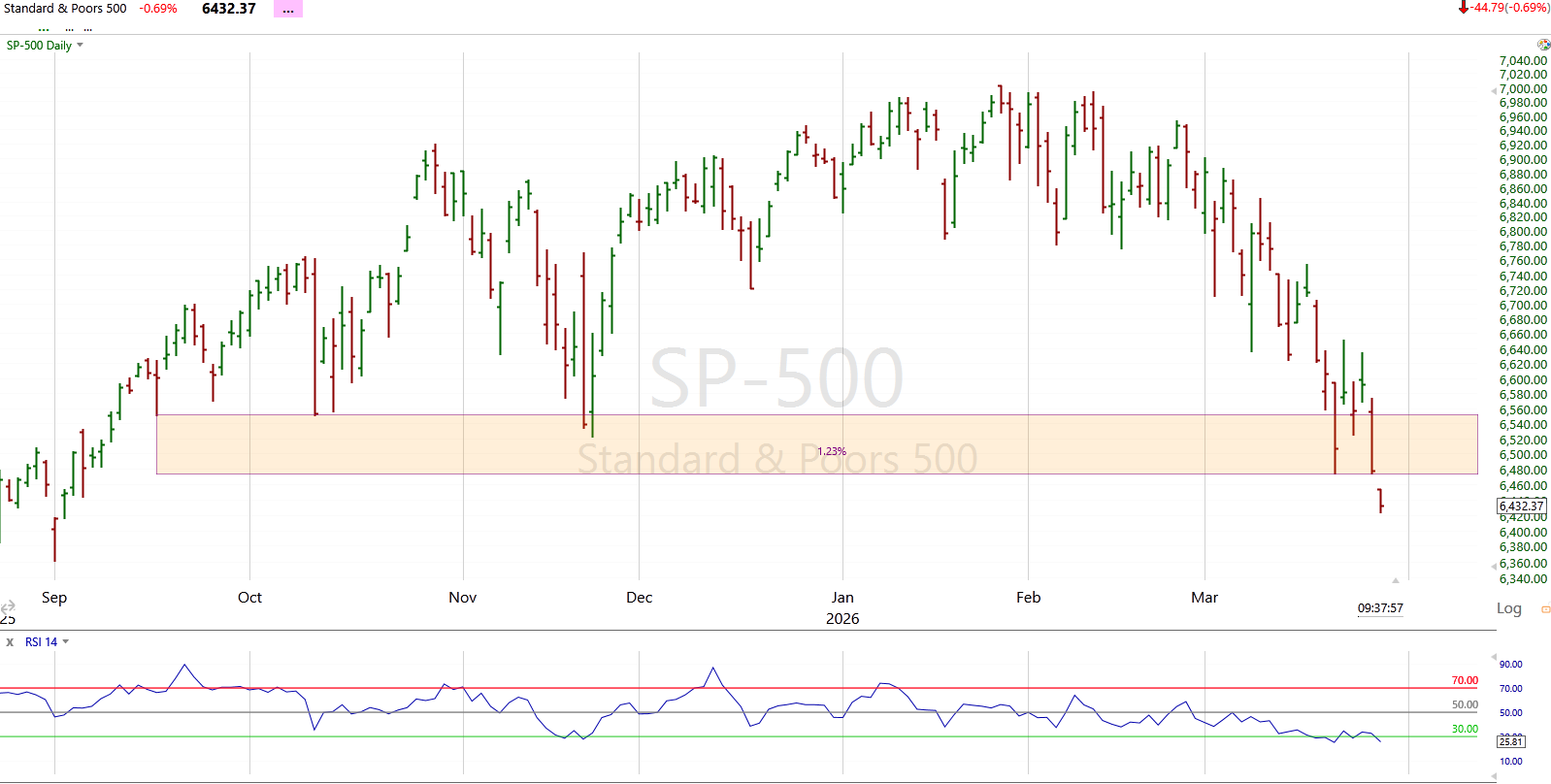Click the triangle at bottom of RSI axis
Screen dimensions: 1551x784
(x=1494, y=776)
